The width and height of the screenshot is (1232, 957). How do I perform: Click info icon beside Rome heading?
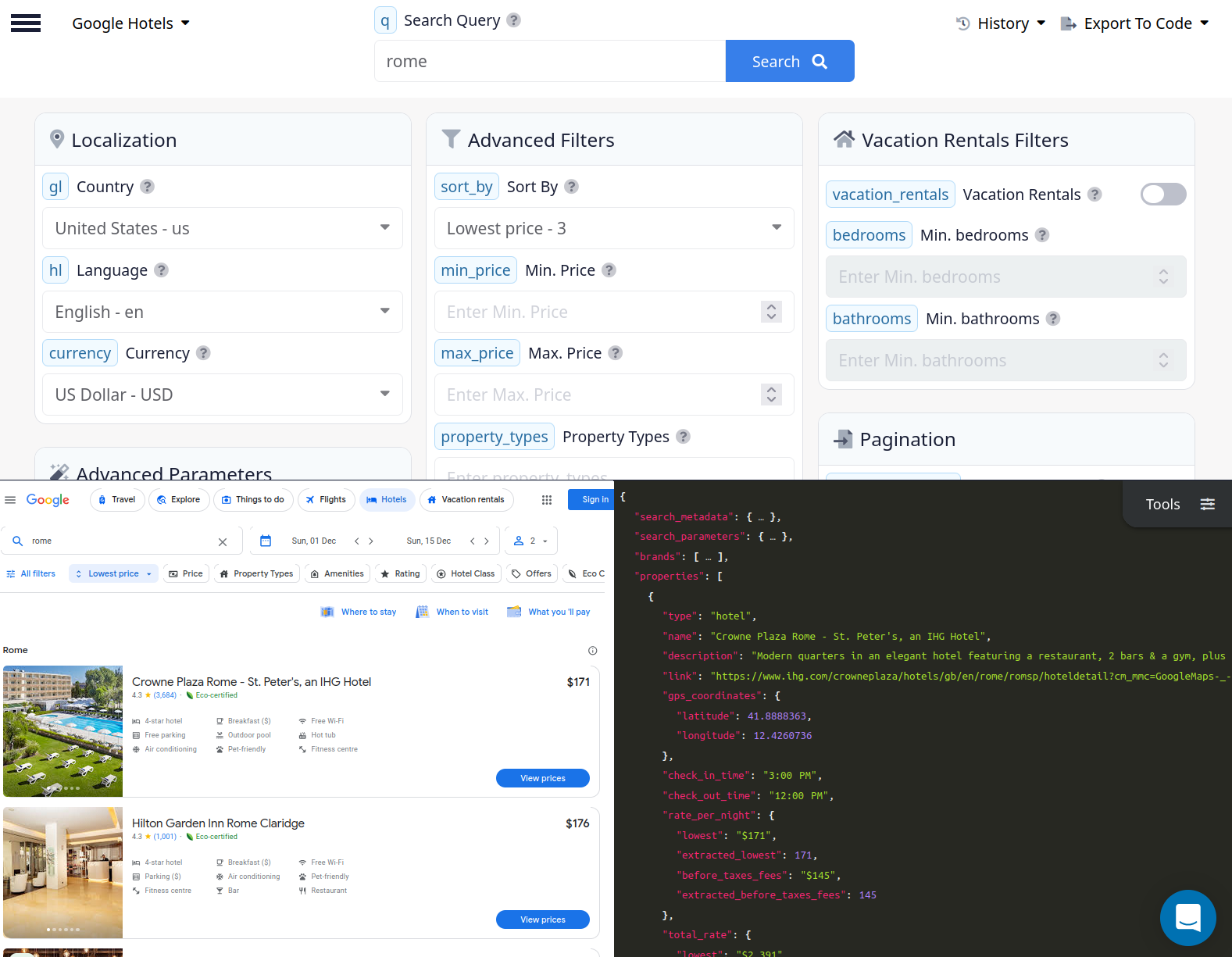pos(593,651)
